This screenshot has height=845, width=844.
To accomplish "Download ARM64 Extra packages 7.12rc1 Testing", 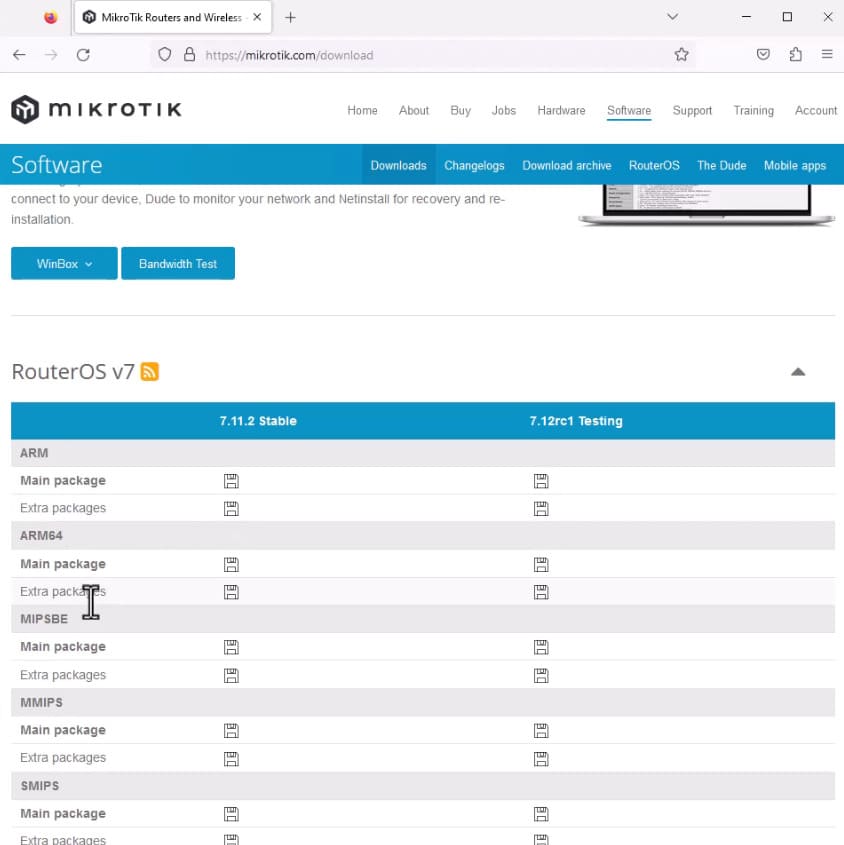I will tap(541, 592).
